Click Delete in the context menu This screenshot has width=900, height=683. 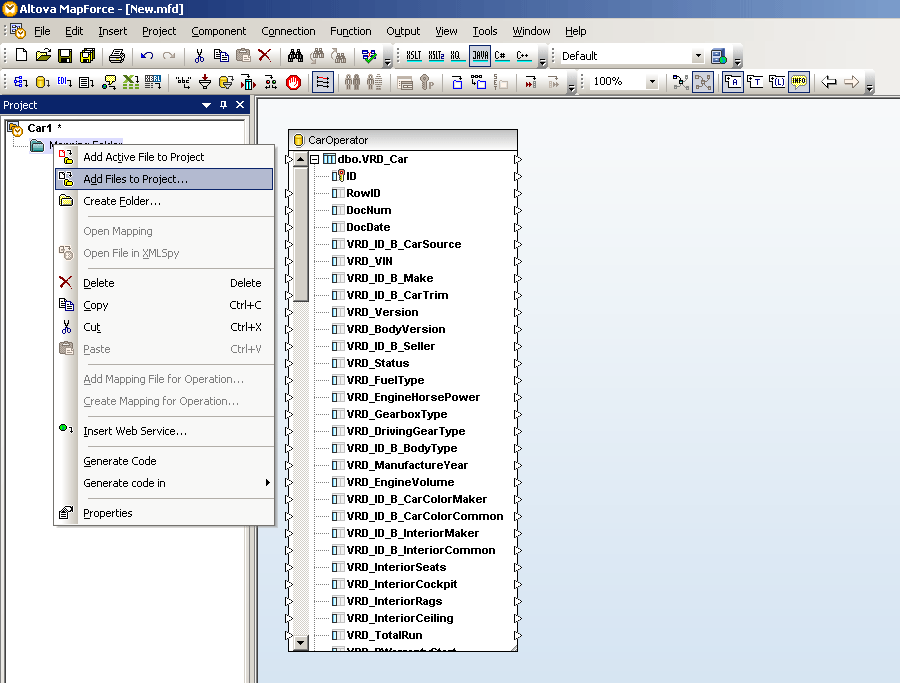click(x=164, y=283)
